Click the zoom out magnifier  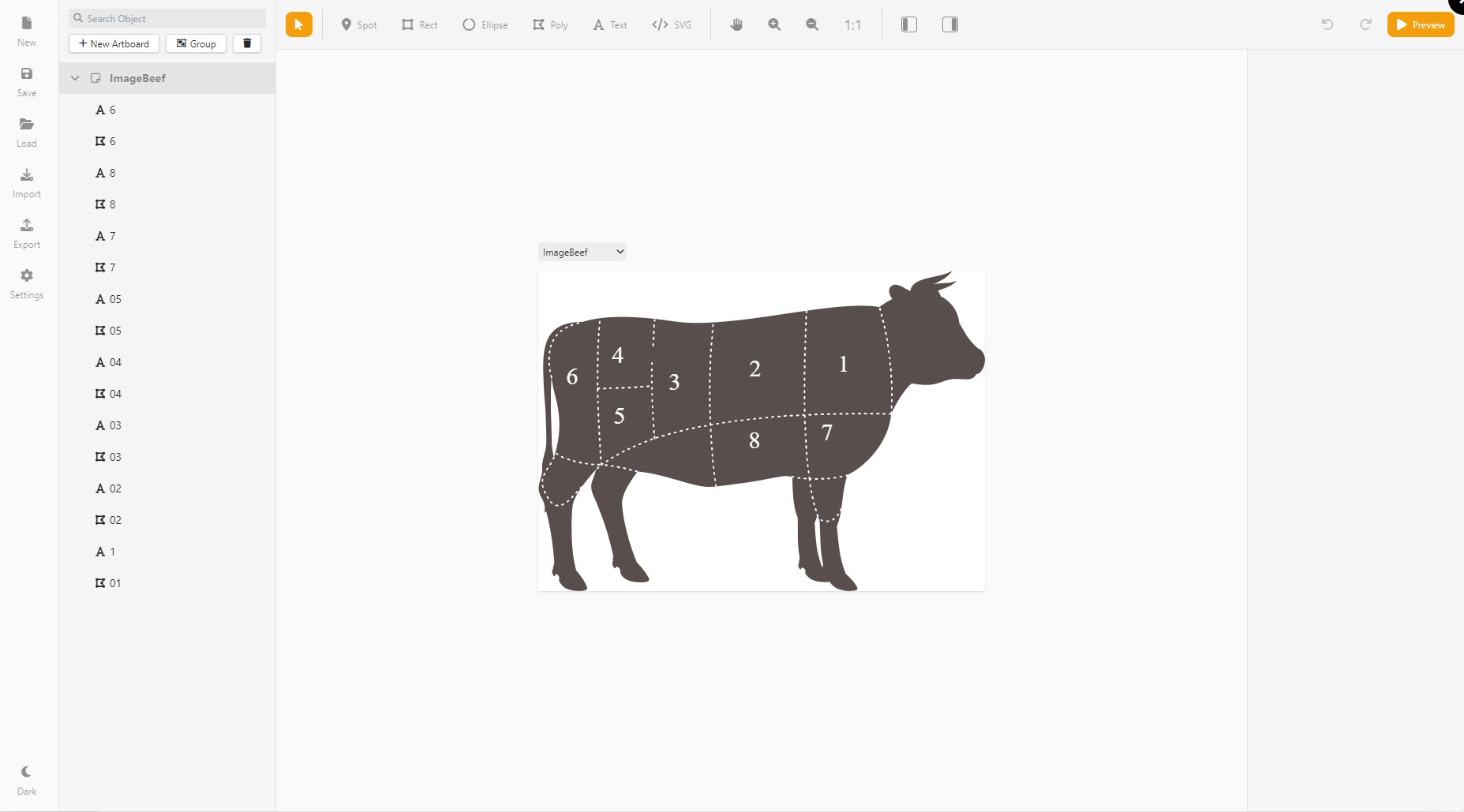[812, 24]
